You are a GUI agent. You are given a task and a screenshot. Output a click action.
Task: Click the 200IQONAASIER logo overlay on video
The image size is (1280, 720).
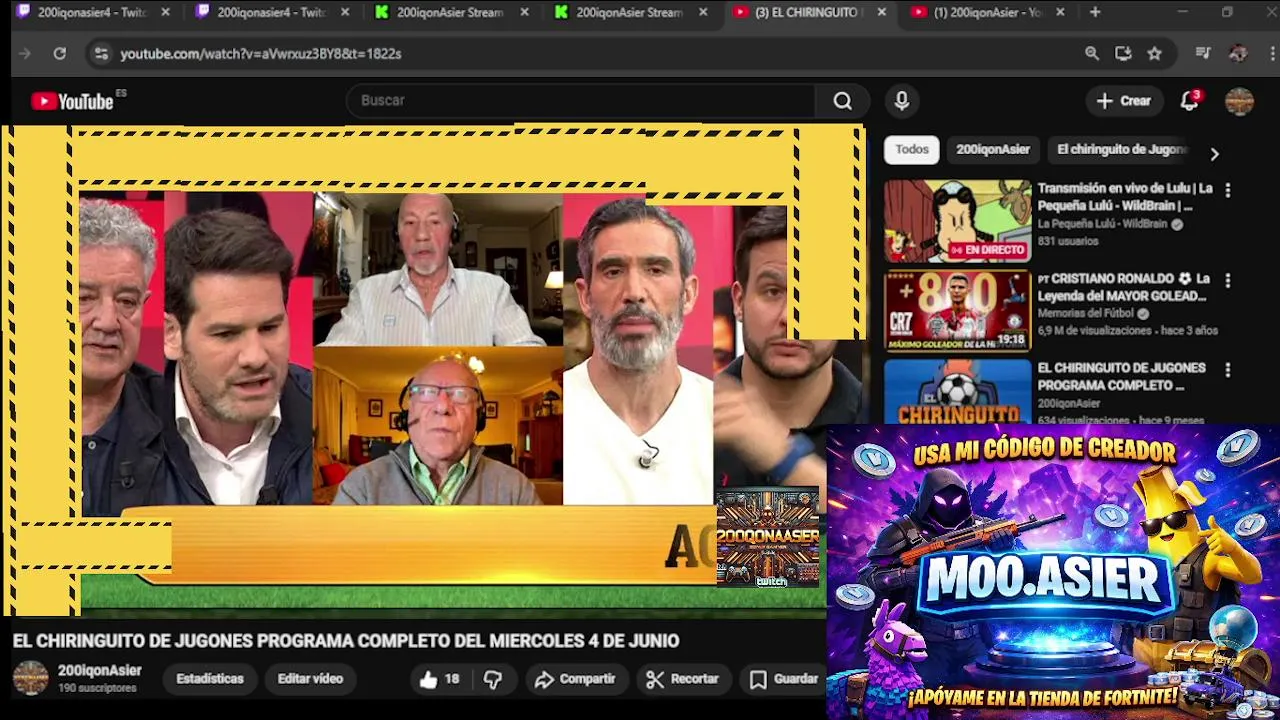point(767,537)
